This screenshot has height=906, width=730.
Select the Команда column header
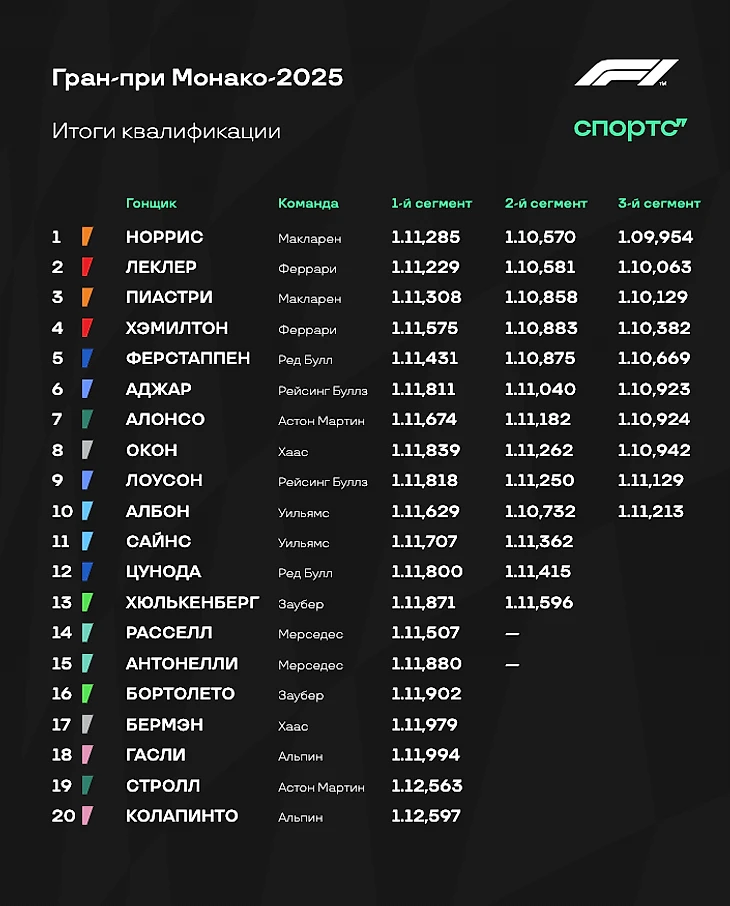click(x=308, y=203)
